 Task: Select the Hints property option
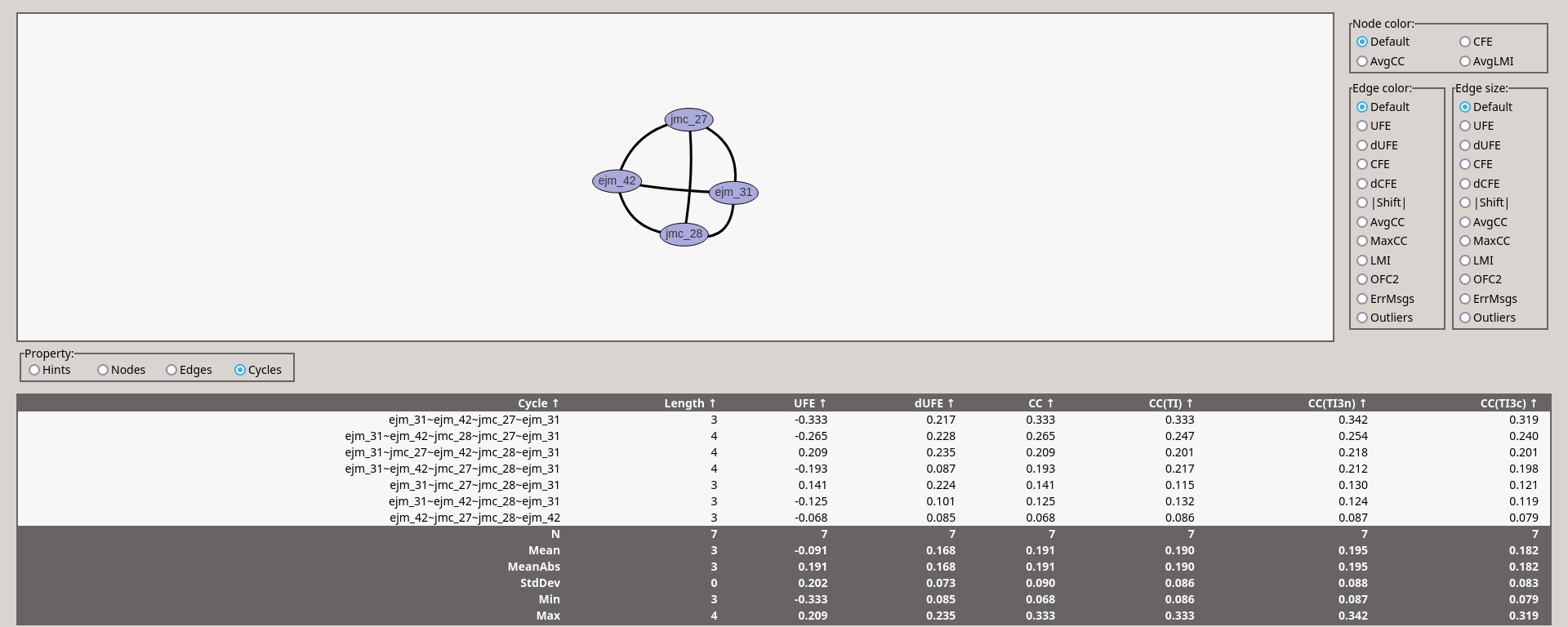(x=35, y=370)
